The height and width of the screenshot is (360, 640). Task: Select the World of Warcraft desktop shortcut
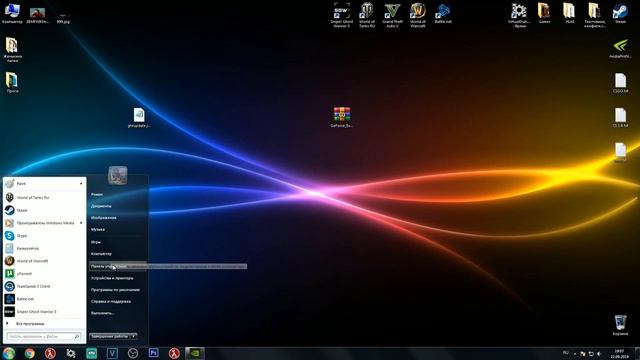pyautogui.click(x=418, y=16)
